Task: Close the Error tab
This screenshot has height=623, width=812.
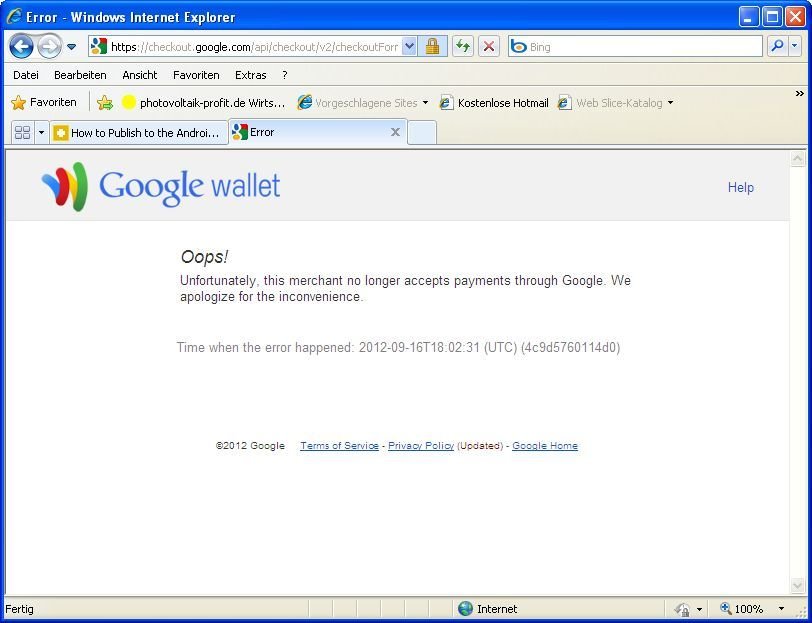Action: [x=395, y=132]
